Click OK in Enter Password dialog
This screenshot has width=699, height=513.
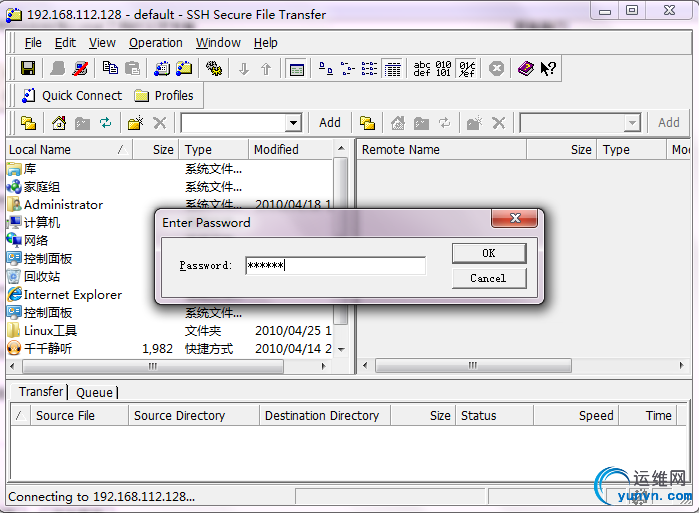[489, 253]
